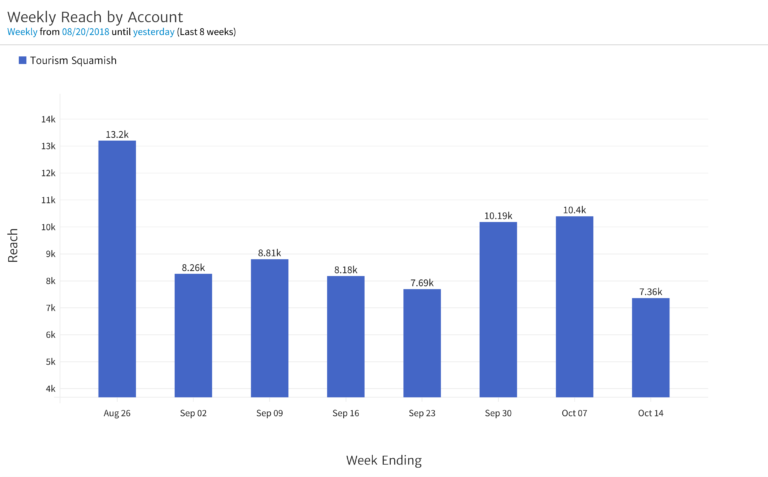The width and height of the screenshot is (768, 477).
Task: Click the bar for Sep 16
Action: (345, 336)
